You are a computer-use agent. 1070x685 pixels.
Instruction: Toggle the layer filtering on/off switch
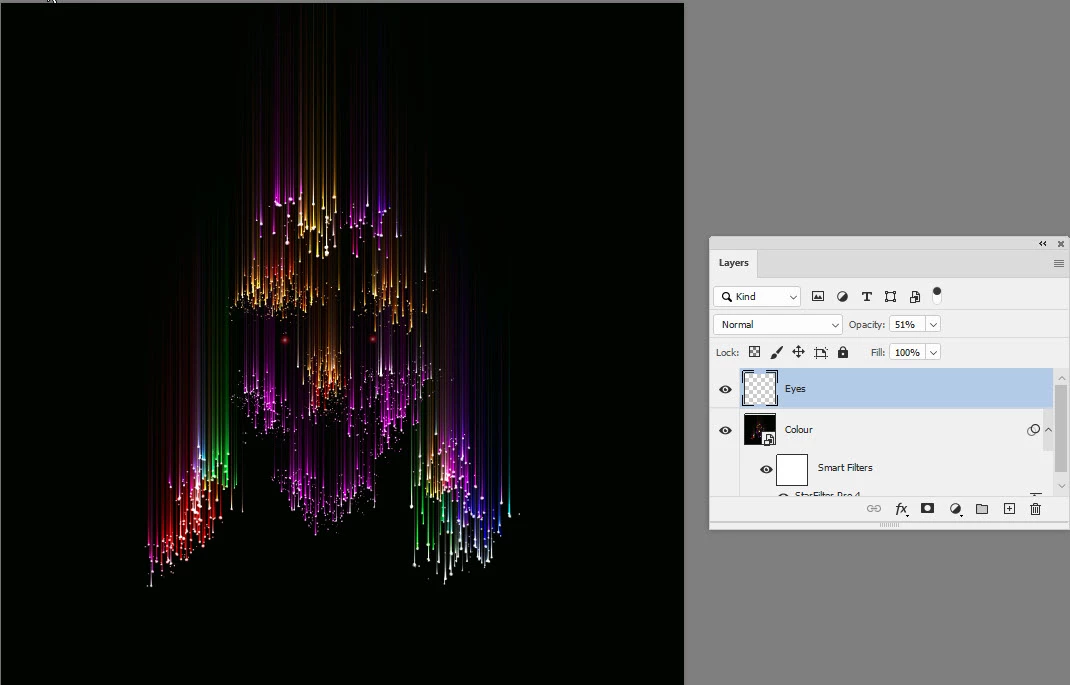tap(937, 295)
